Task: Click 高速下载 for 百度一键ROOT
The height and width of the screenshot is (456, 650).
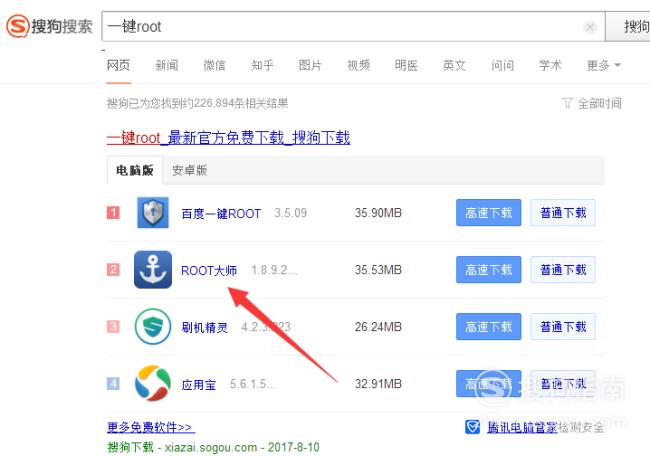Action: pyautogui.click(x=488, y=213)
